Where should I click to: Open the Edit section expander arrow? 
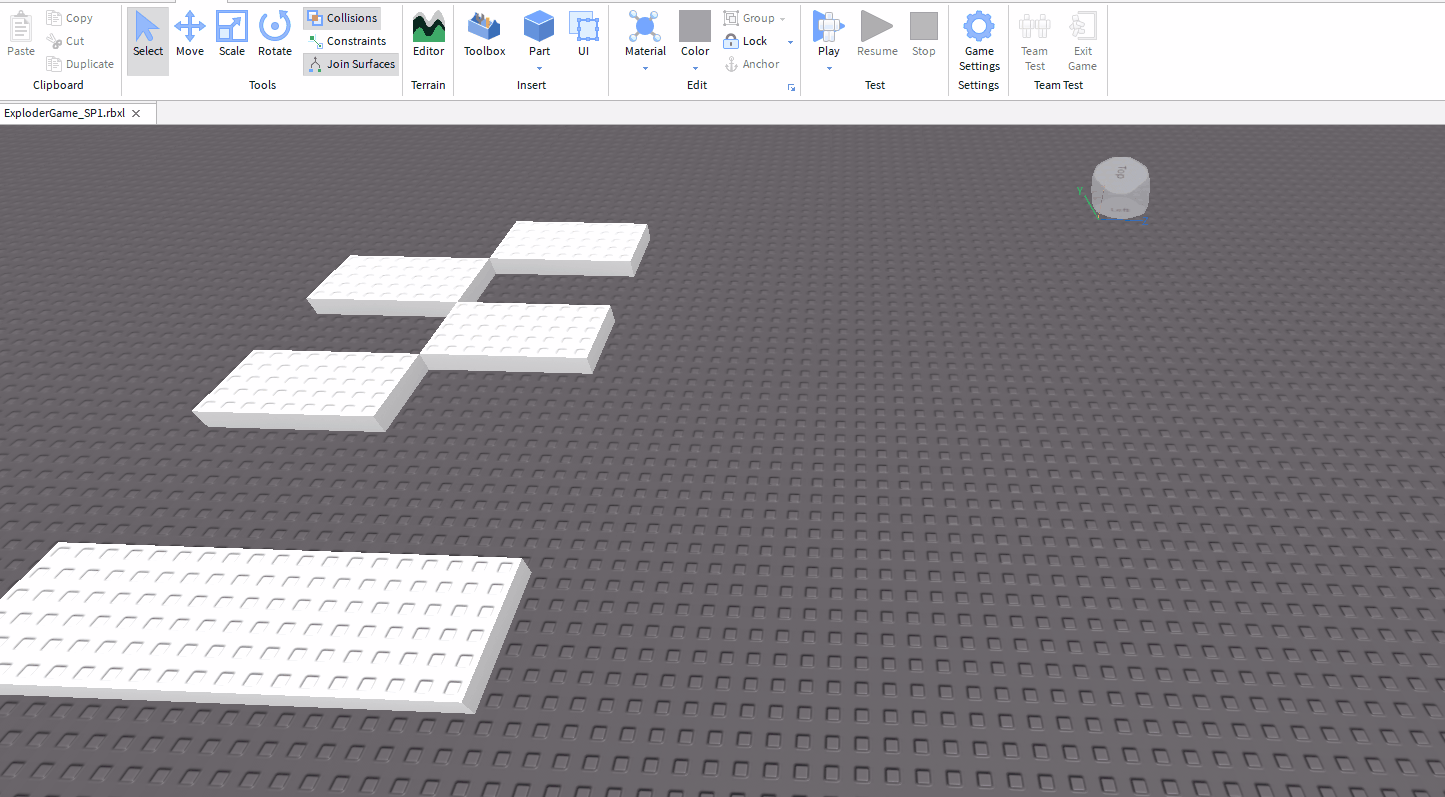pyautogui.click(x=790, y=88)
